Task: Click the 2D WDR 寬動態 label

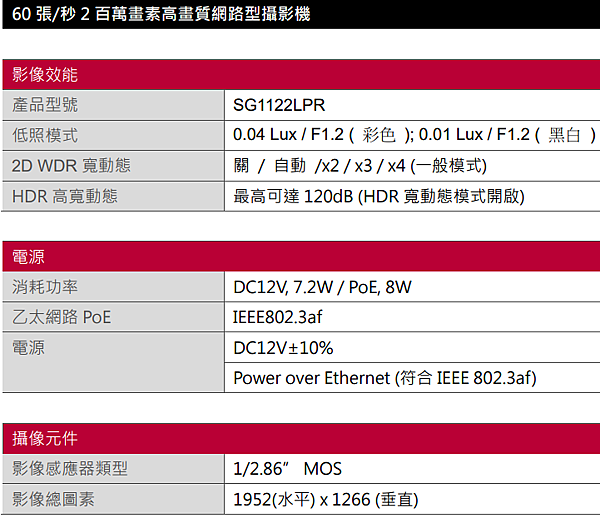Action: (71, 165)
